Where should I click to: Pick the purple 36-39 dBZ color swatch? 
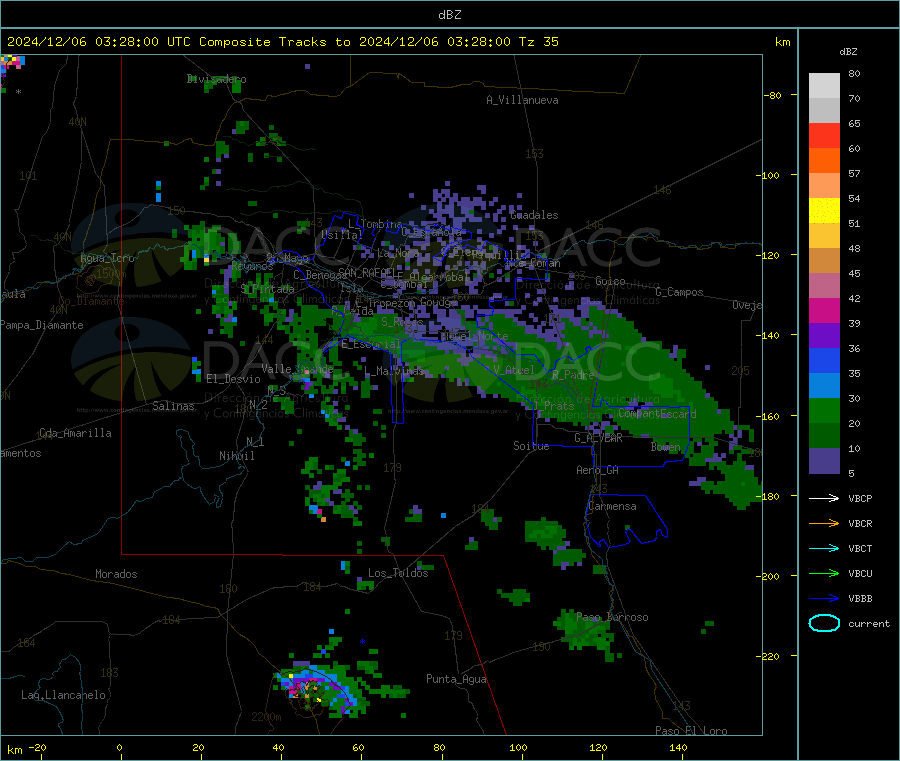coord(824,336)
